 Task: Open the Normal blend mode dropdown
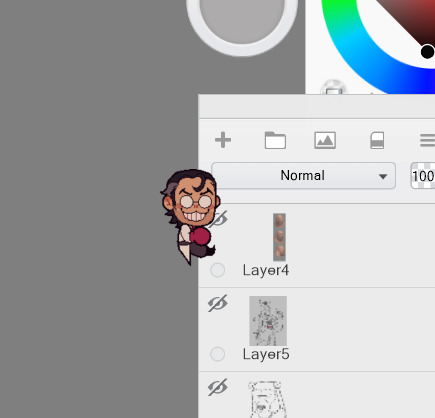coord(304,176)
